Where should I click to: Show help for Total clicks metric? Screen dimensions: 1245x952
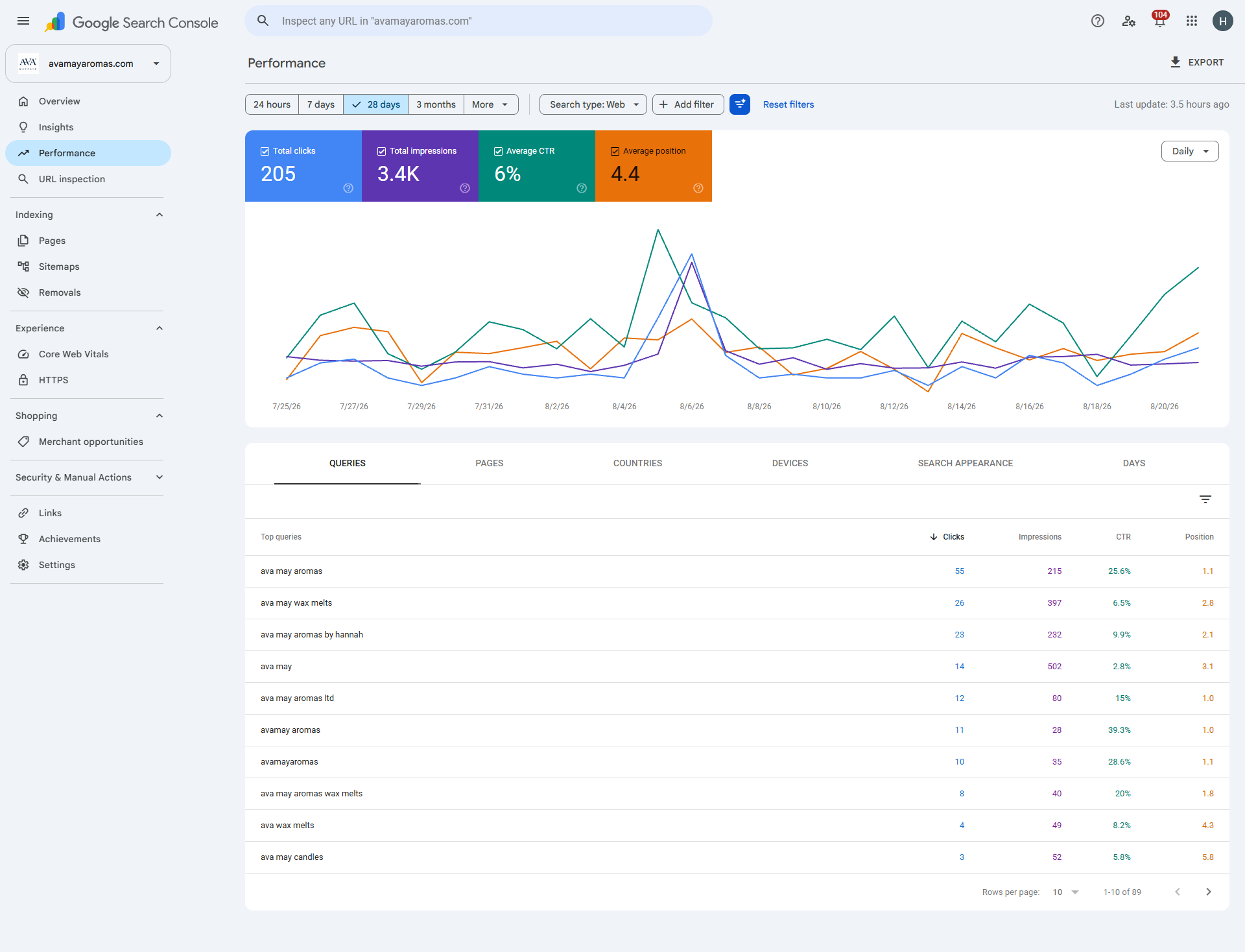pyautogui.click(x=348, y=188)
